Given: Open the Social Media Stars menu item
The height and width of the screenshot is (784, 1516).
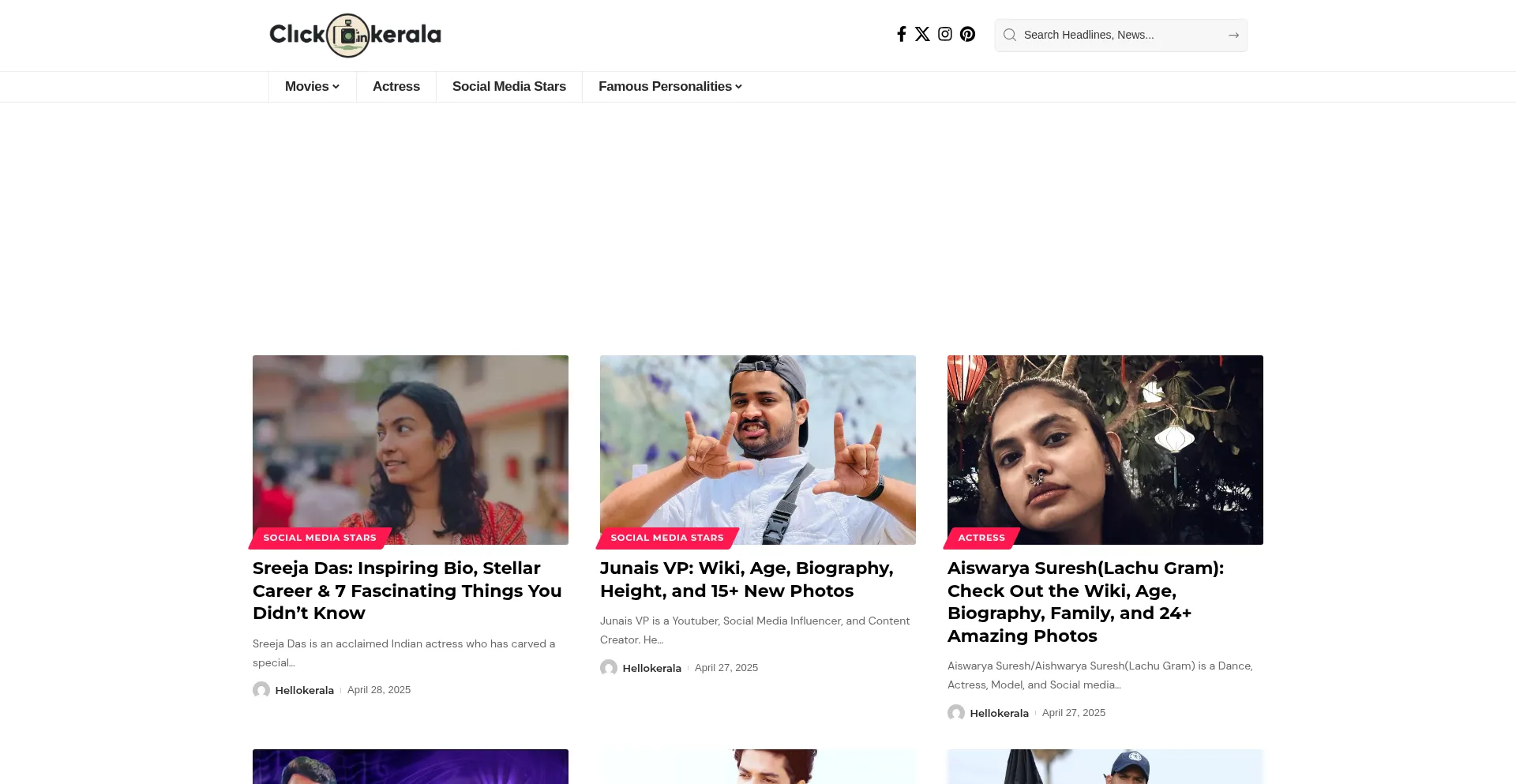Looking at the screenshot, I should pyautogui.click(x=509, y=87).
